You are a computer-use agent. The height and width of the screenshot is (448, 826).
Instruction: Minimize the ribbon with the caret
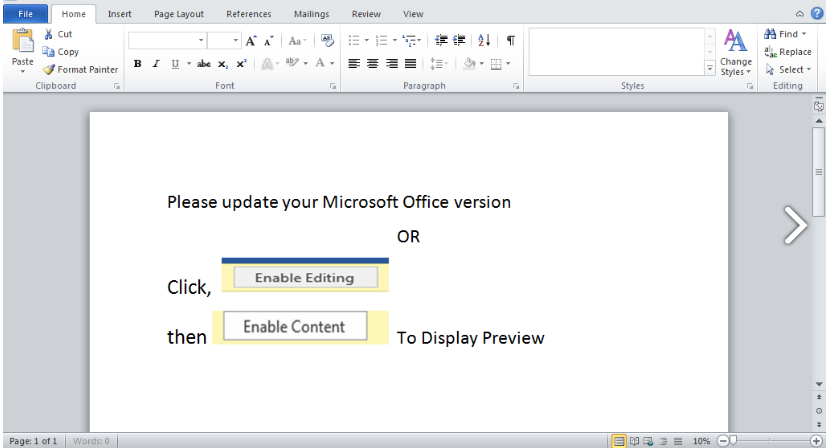tap(800, 14)
